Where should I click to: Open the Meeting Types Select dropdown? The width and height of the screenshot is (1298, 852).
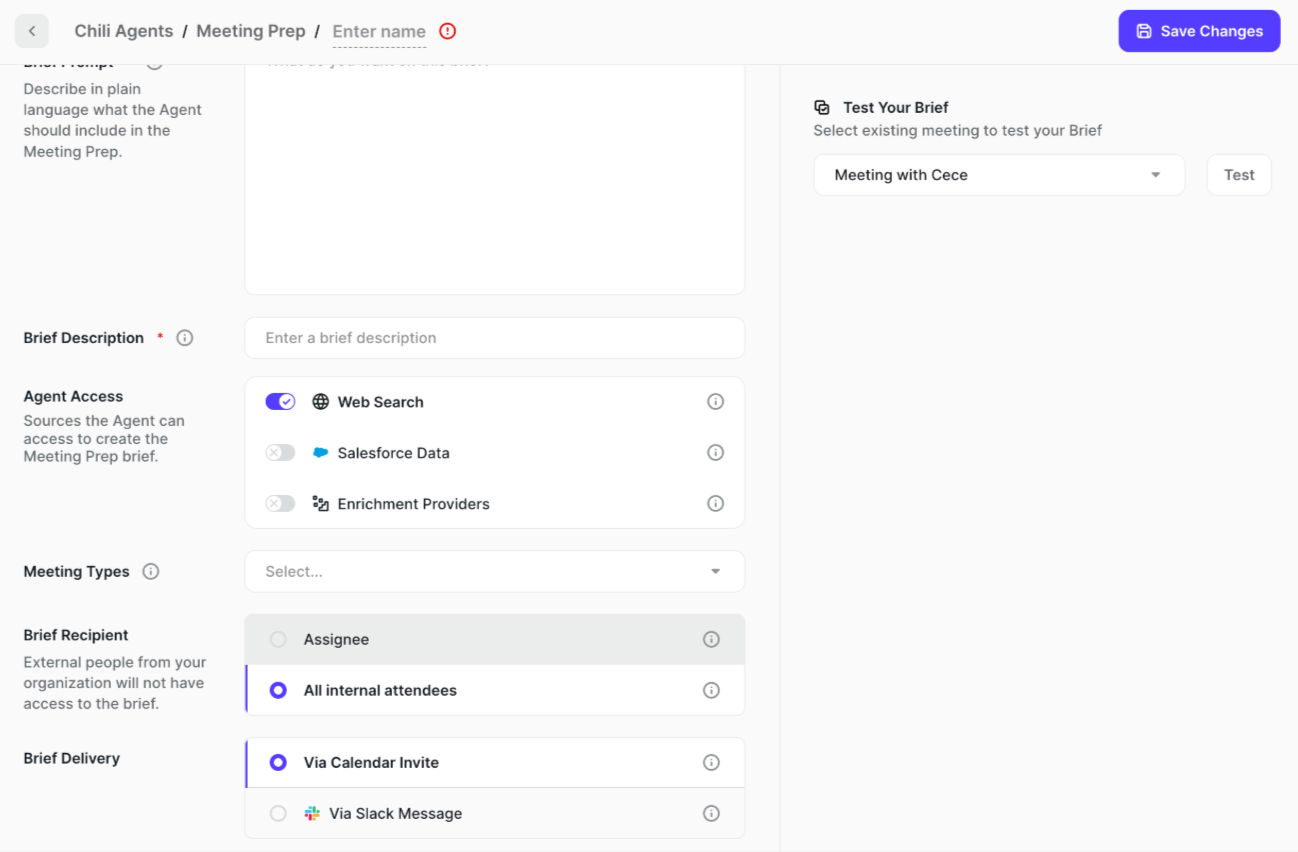[x=494, y=572]
